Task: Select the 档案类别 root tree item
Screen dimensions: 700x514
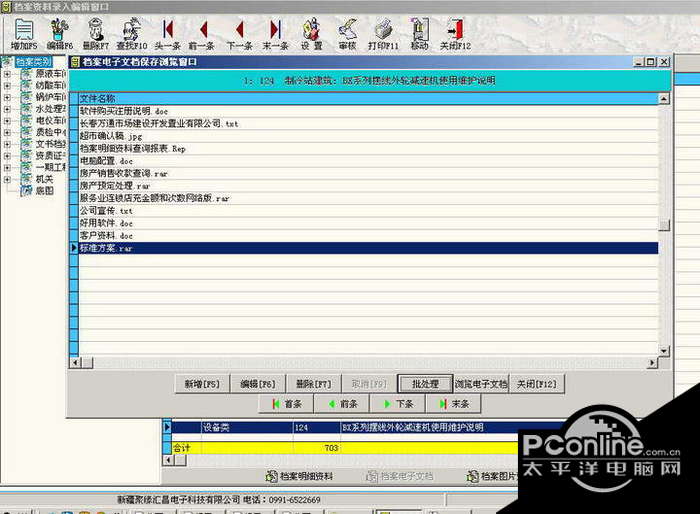Action: pyautogui.click(x=33, y=62)
